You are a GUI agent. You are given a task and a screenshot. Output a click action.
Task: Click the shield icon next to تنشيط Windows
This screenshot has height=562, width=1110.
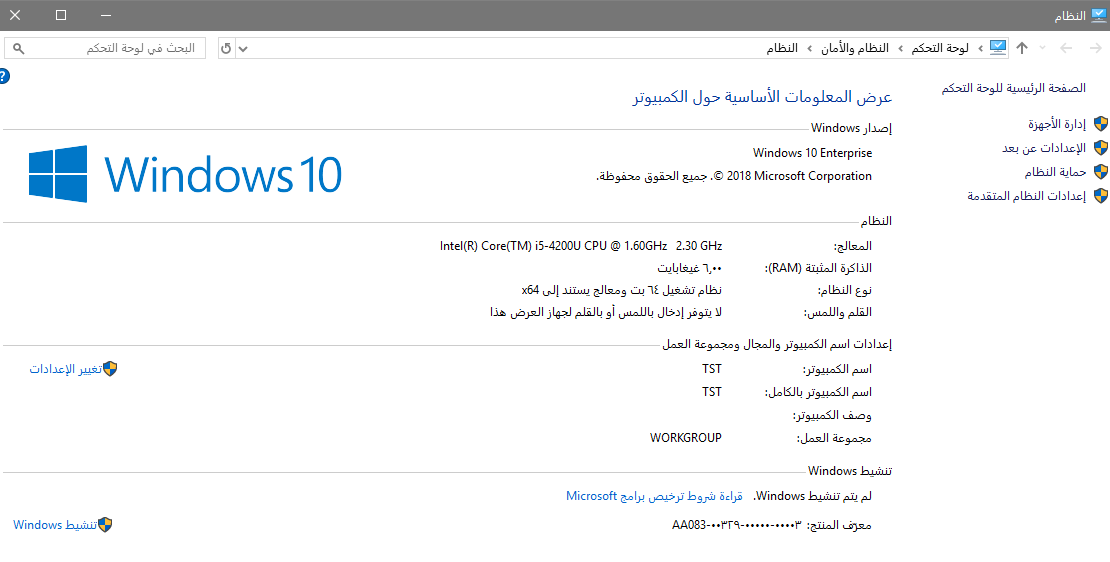(x=104, y=525)
